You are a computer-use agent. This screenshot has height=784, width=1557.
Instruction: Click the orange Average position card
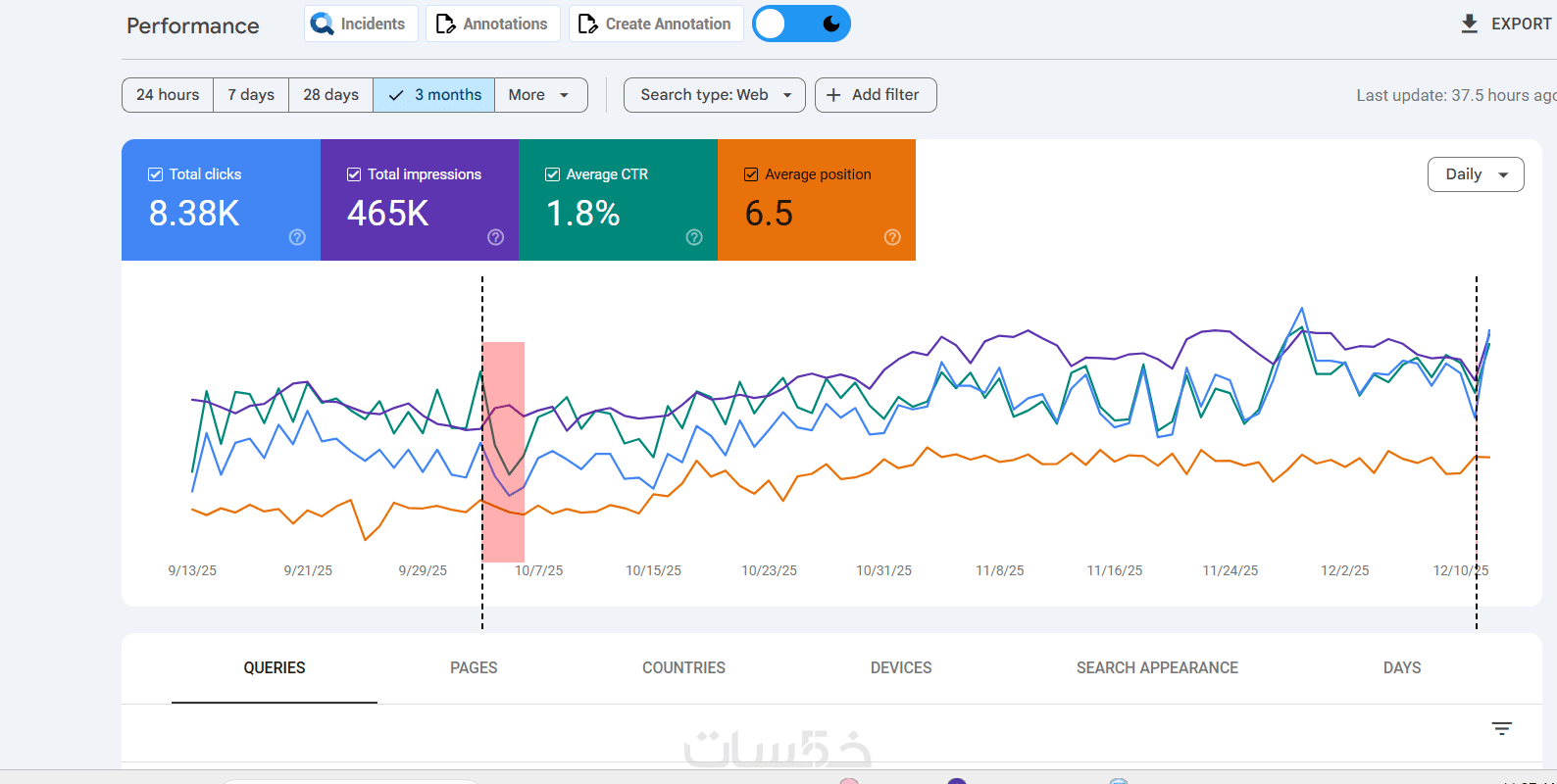click(817, 200)
